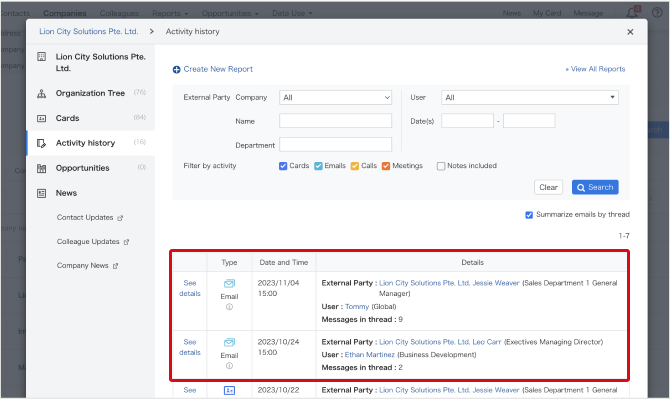Disable Summarize emails by thread
Image resolution: width=670 pixels, height=399 pixels.
pyautogui.click(x=529, y=215)
